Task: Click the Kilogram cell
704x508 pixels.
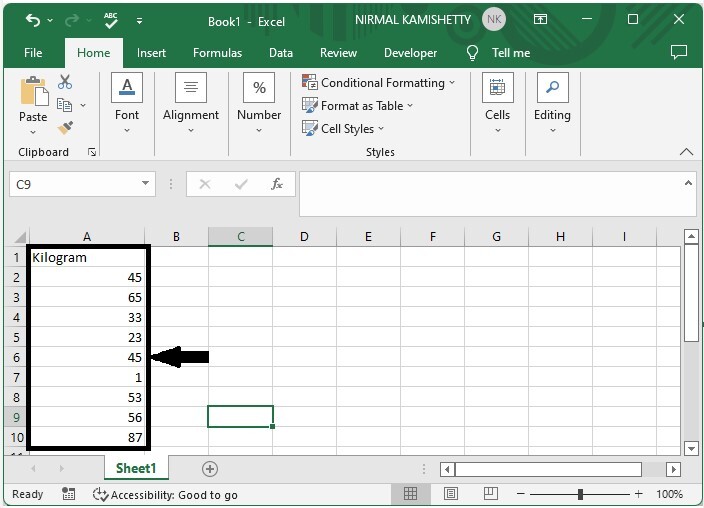Action: coord(87,257)
